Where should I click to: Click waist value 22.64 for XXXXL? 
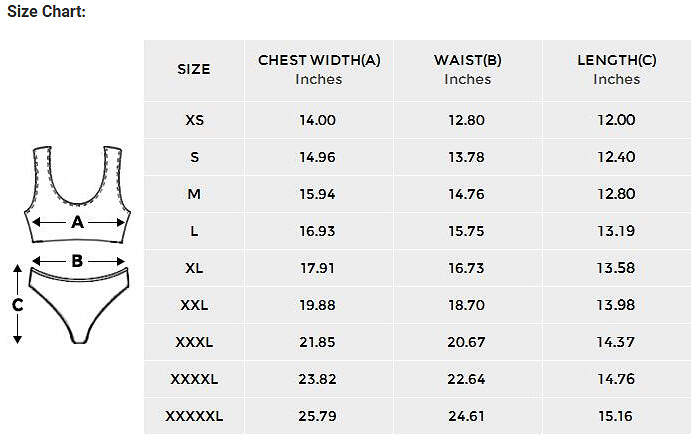466,379
